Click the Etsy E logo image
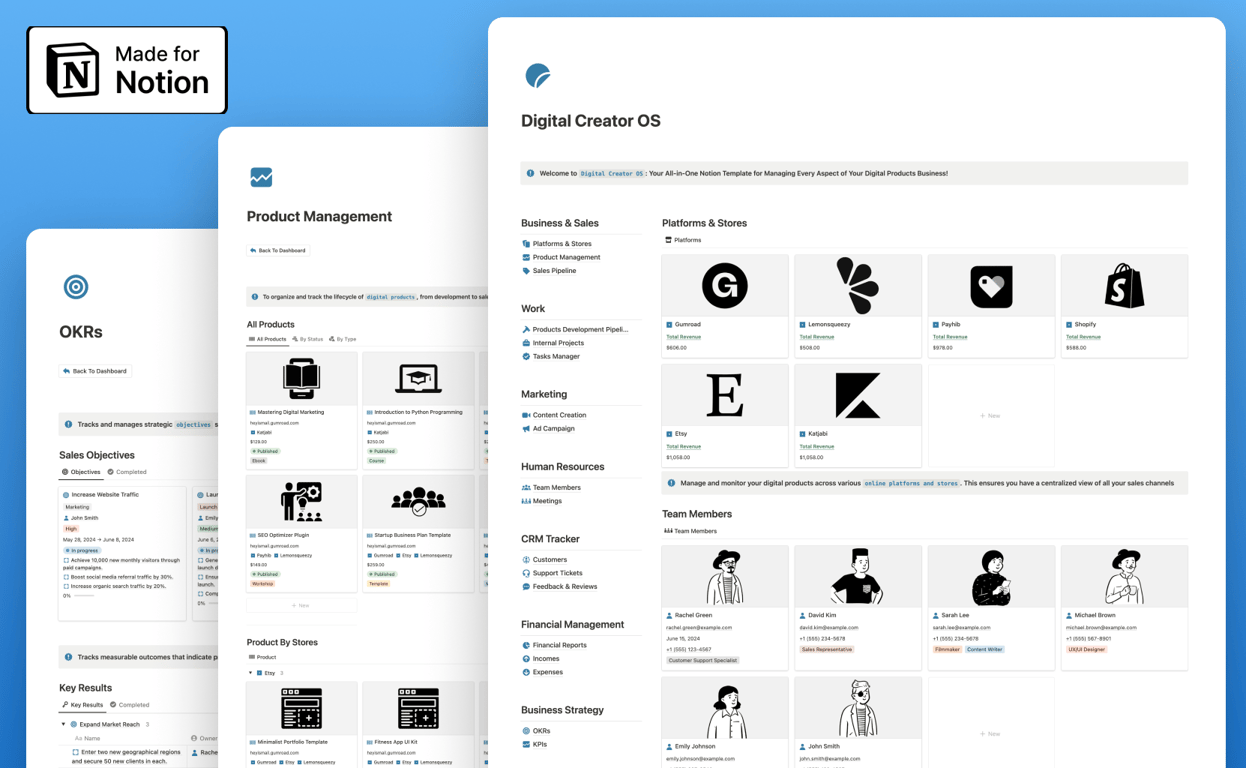 coord(725,395)
